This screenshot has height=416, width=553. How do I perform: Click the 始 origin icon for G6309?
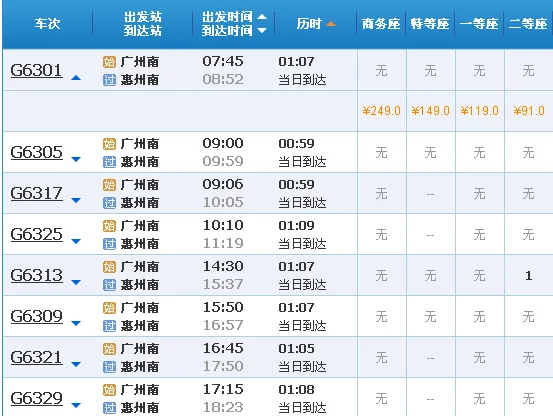(x=109, y=308)
